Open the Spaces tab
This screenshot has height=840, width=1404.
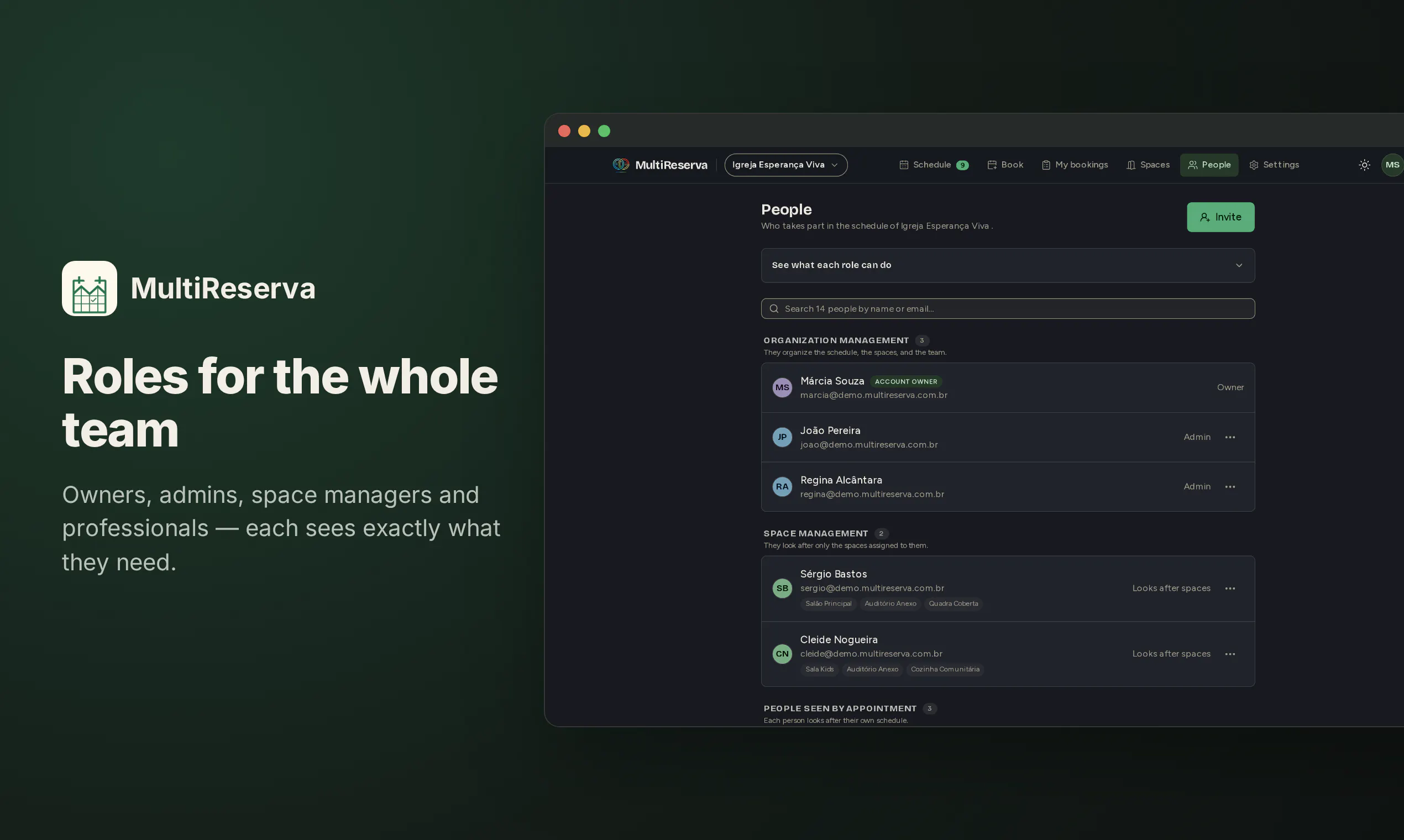pyautogui.click(x=1148, y=165)
